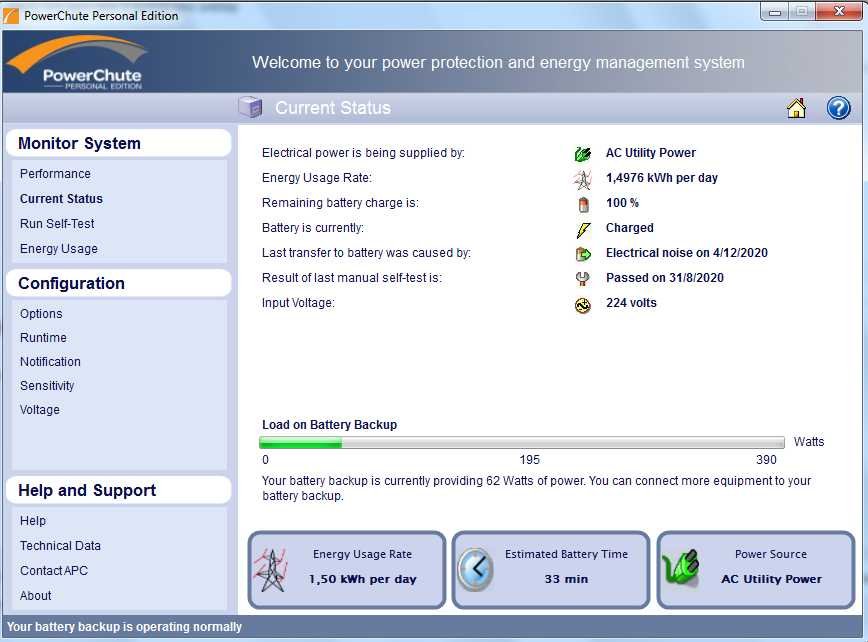This screenshot has width=868, height=642.
Task: Click the 'AC Utility Power' status value
Action: coord(650,153)
